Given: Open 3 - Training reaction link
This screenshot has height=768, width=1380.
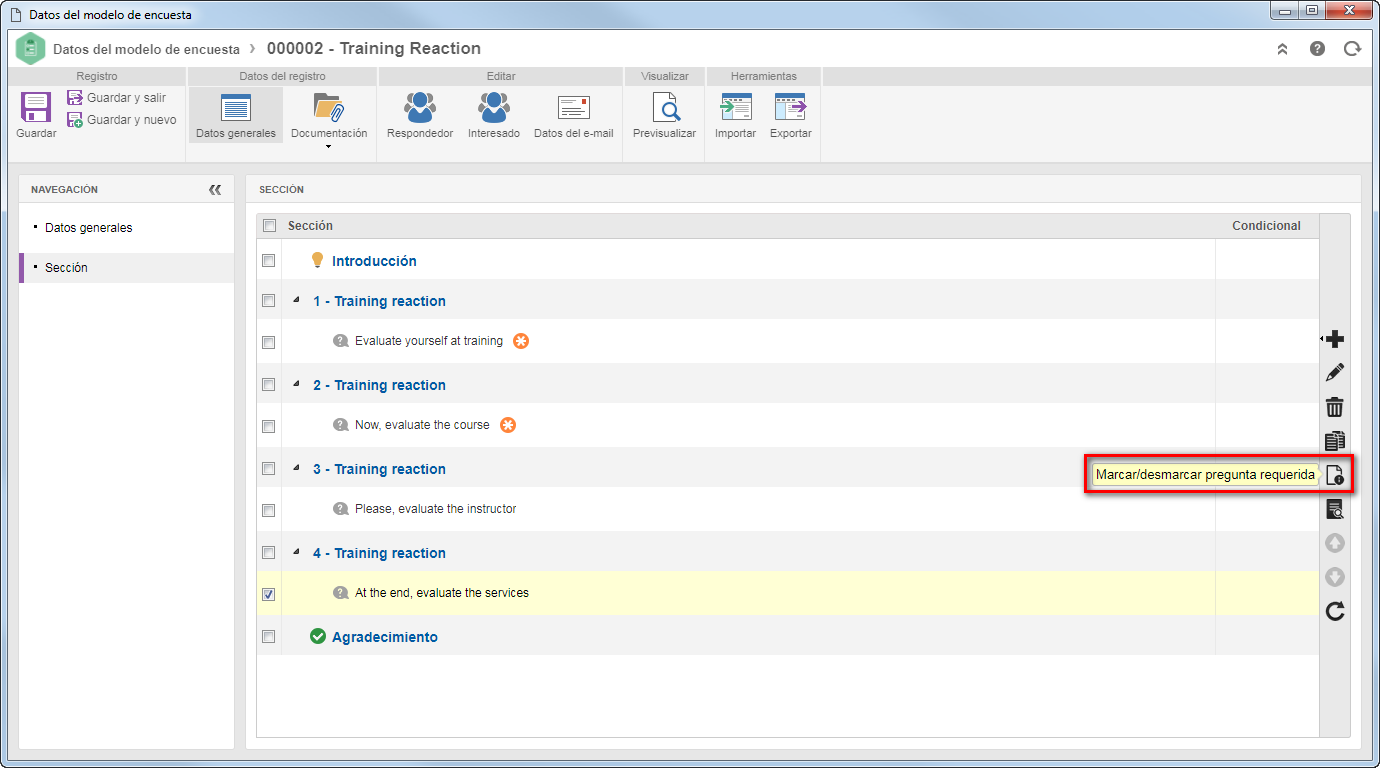Looking at the screenshot, I should pos(379,469).
